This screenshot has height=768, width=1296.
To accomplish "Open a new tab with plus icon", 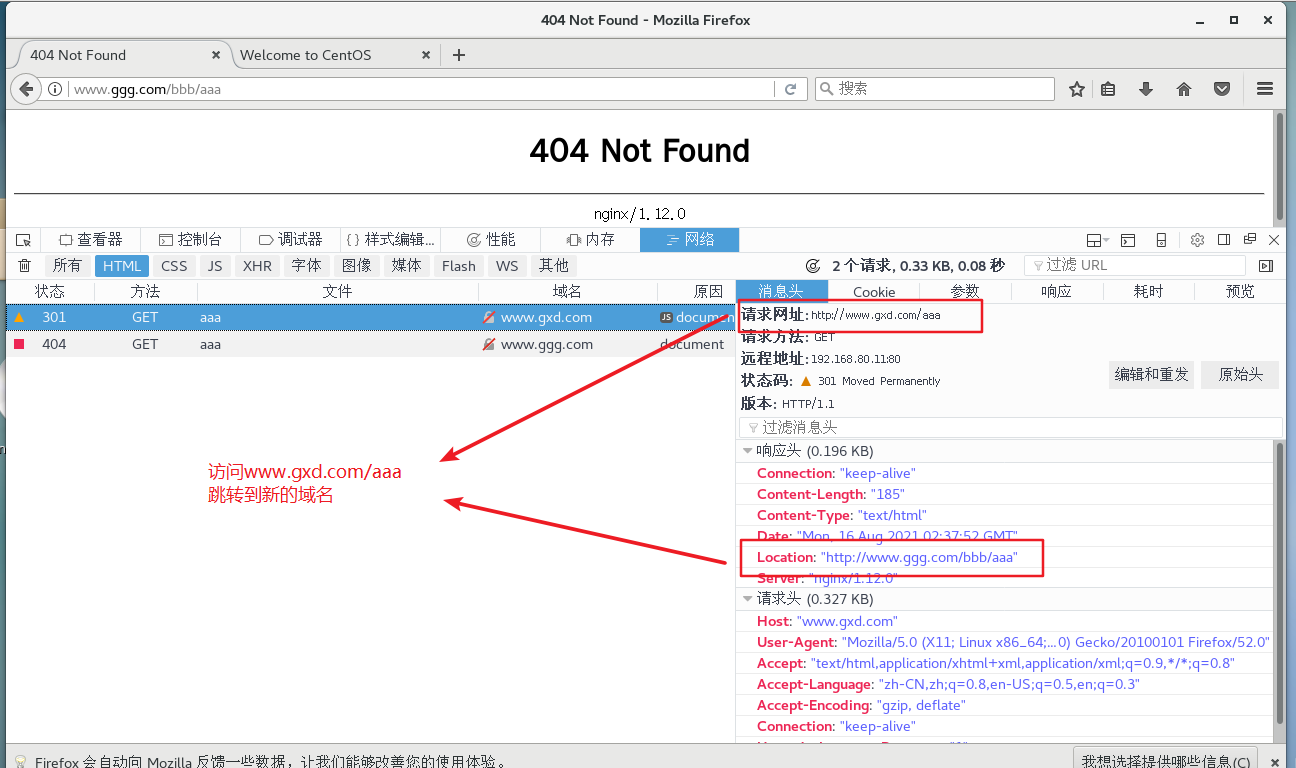I will [x=459, y=55].
